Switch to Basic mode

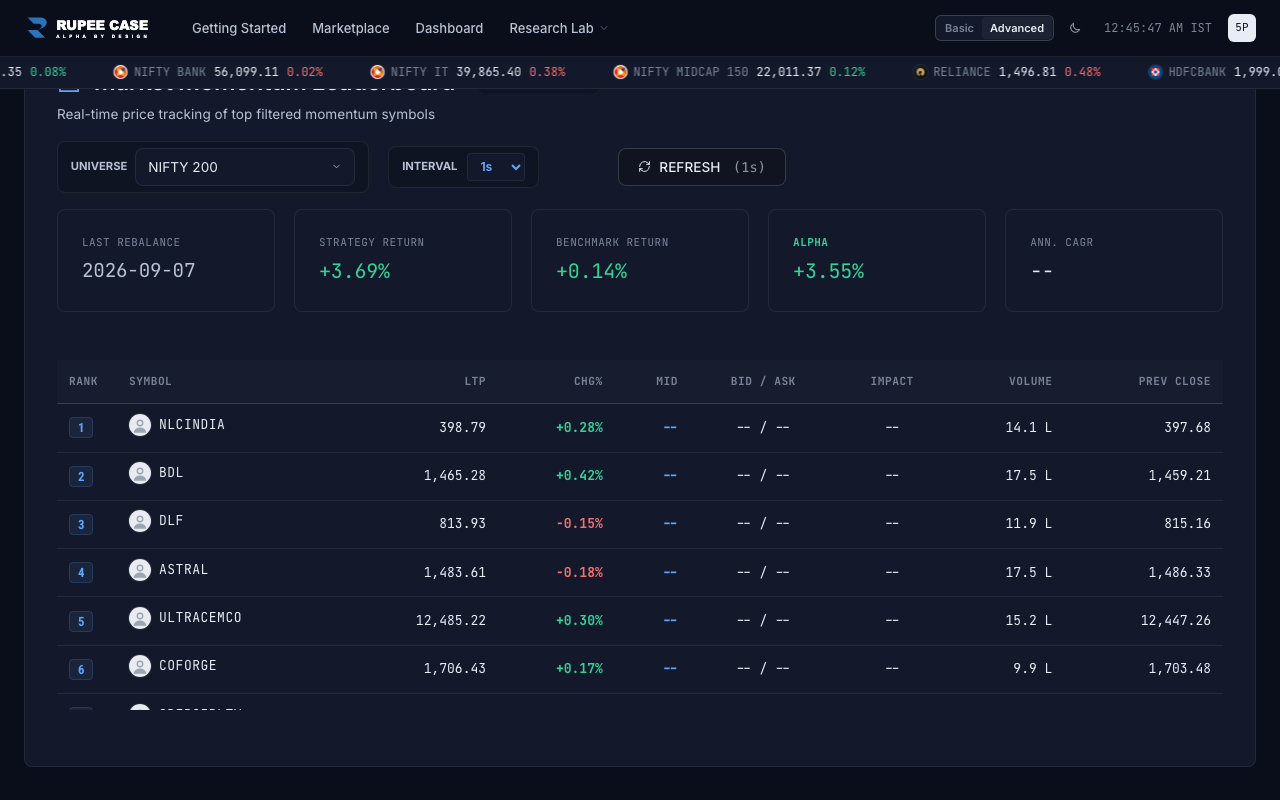[959, 28]
